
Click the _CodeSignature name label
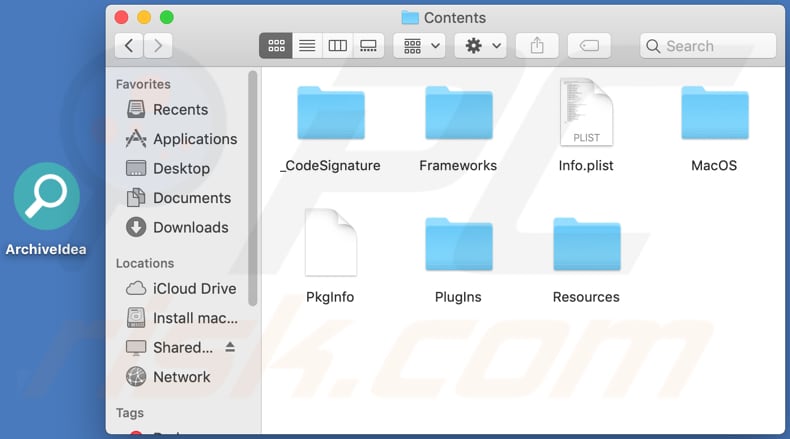331,165
